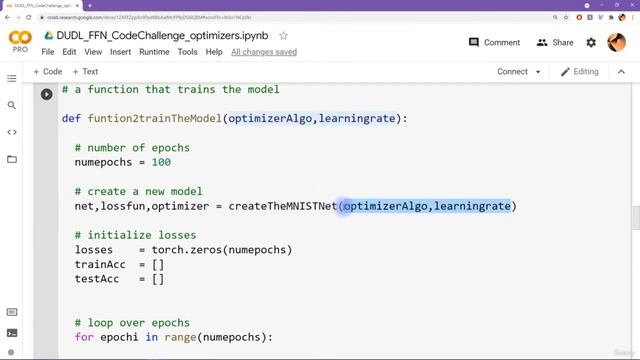Click the comment '# create a new model'
Viewport: 640px width, 360px height.
click(138, 192)
